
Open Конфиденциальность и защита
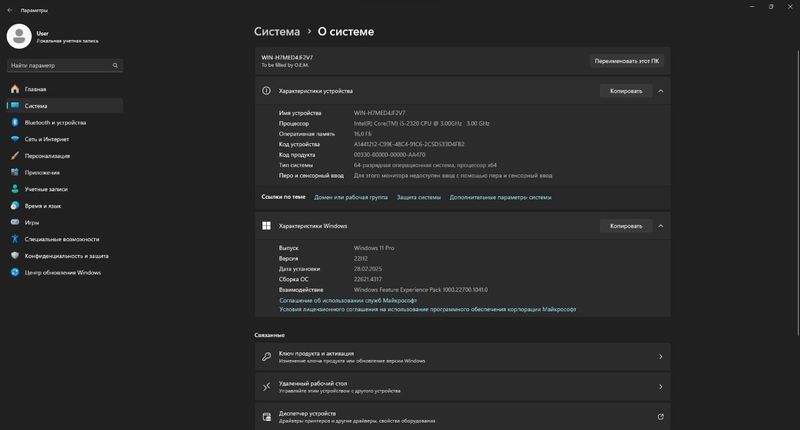[65, 256]
